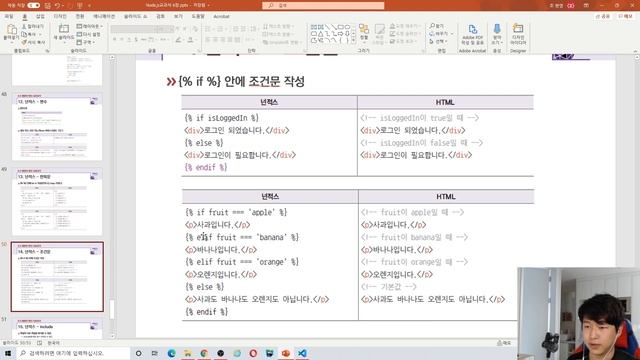This screenshot has height=360, width=640.
Task: Launch Microsoft Edge from the taskbar
Action: 171,353
